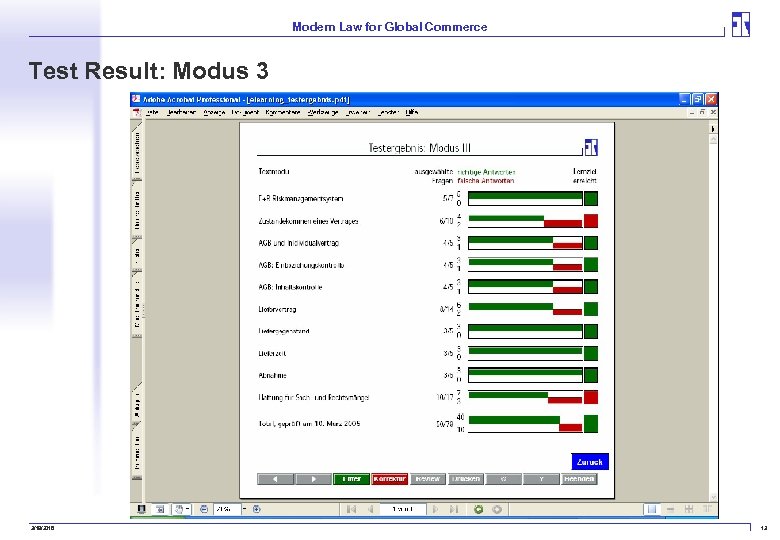Click the Testergebnis: Modus III heading
780x540 pixels.
(x=419, y=148)
